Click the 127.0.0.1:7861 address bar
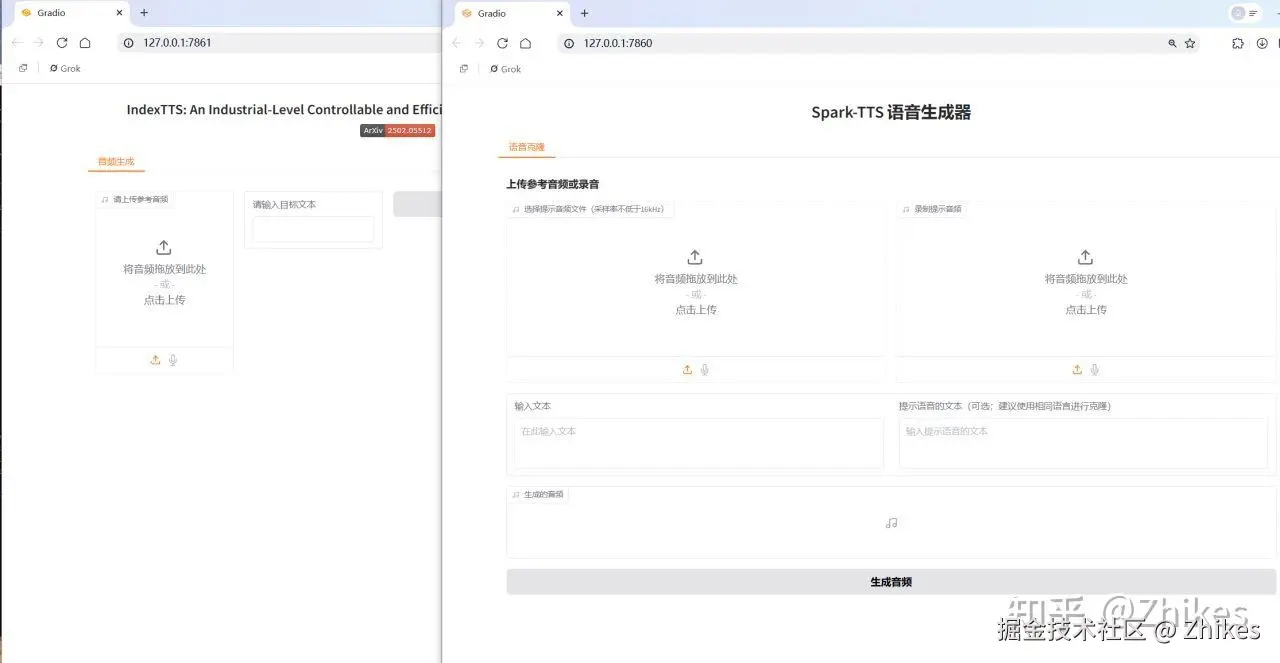This screenshot has width=1280, height=663. pyautogui.click(x=278, y=43)
